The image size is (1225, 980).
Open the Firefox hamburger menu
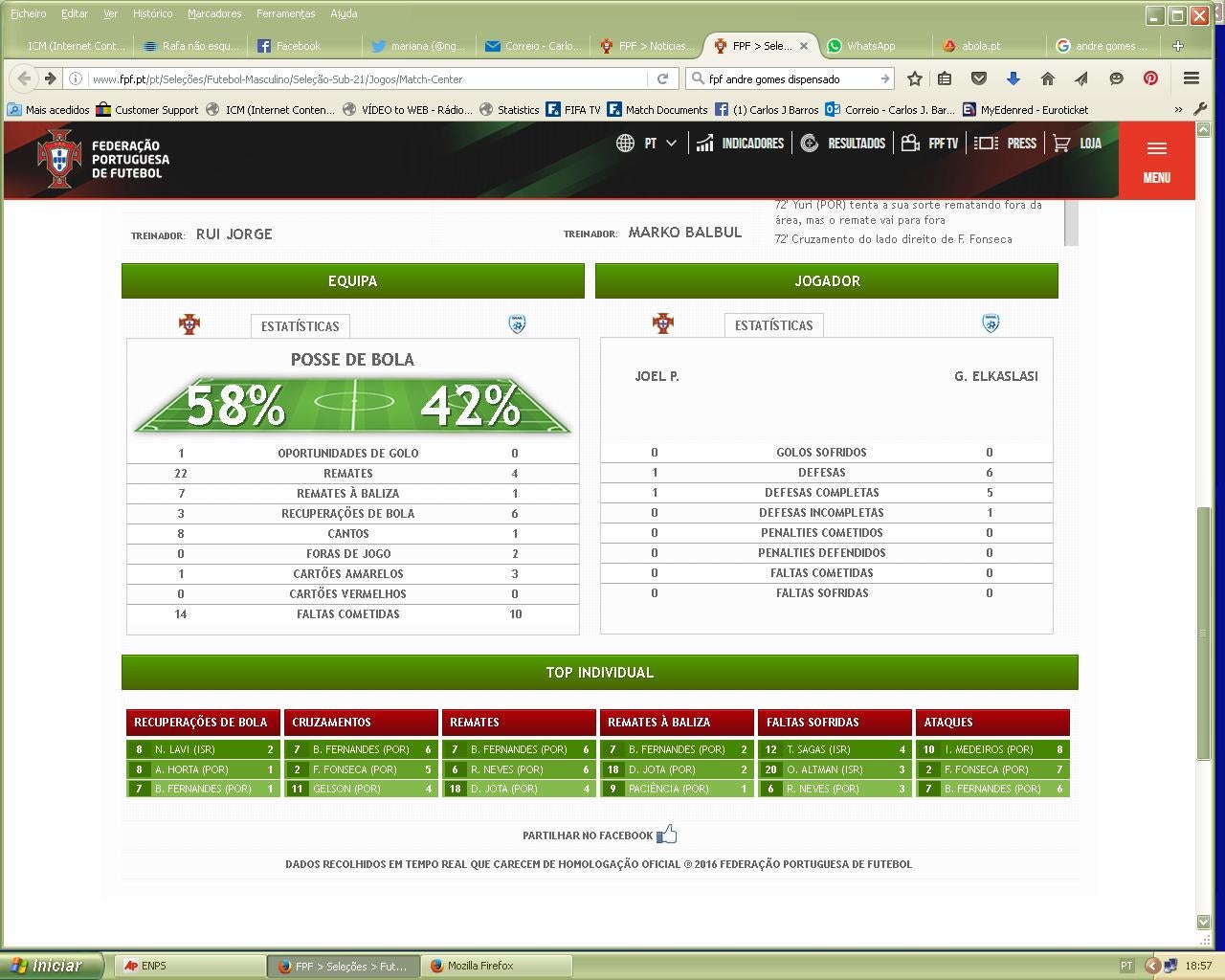1192,78
